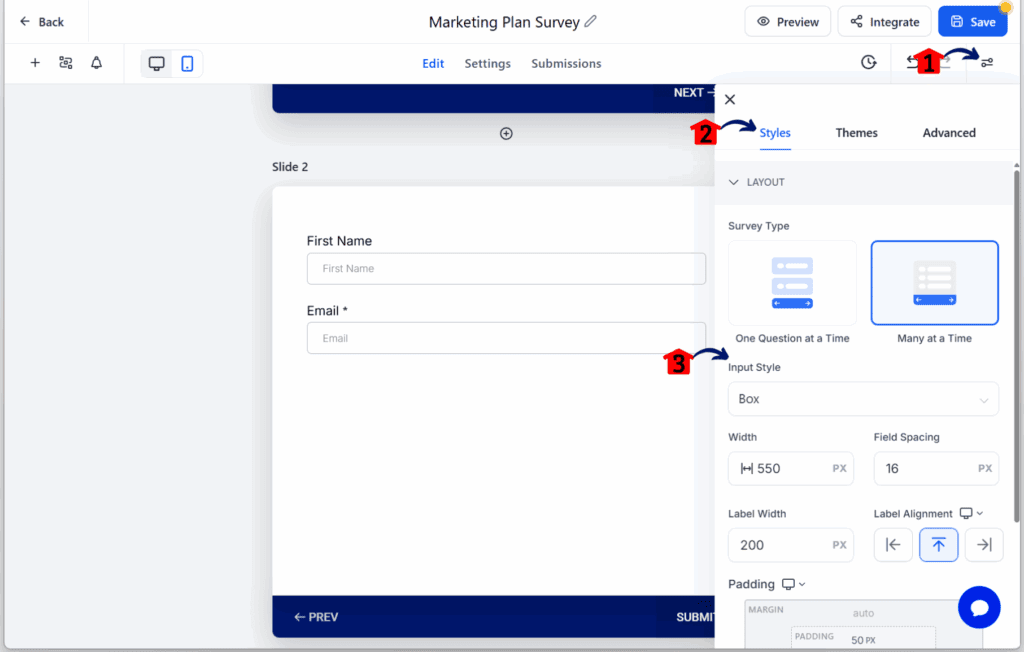Viewport: 1024px width, 652px height.
Task: Click the PREV button on Slide 2
Action: click(x=316, y=617)
